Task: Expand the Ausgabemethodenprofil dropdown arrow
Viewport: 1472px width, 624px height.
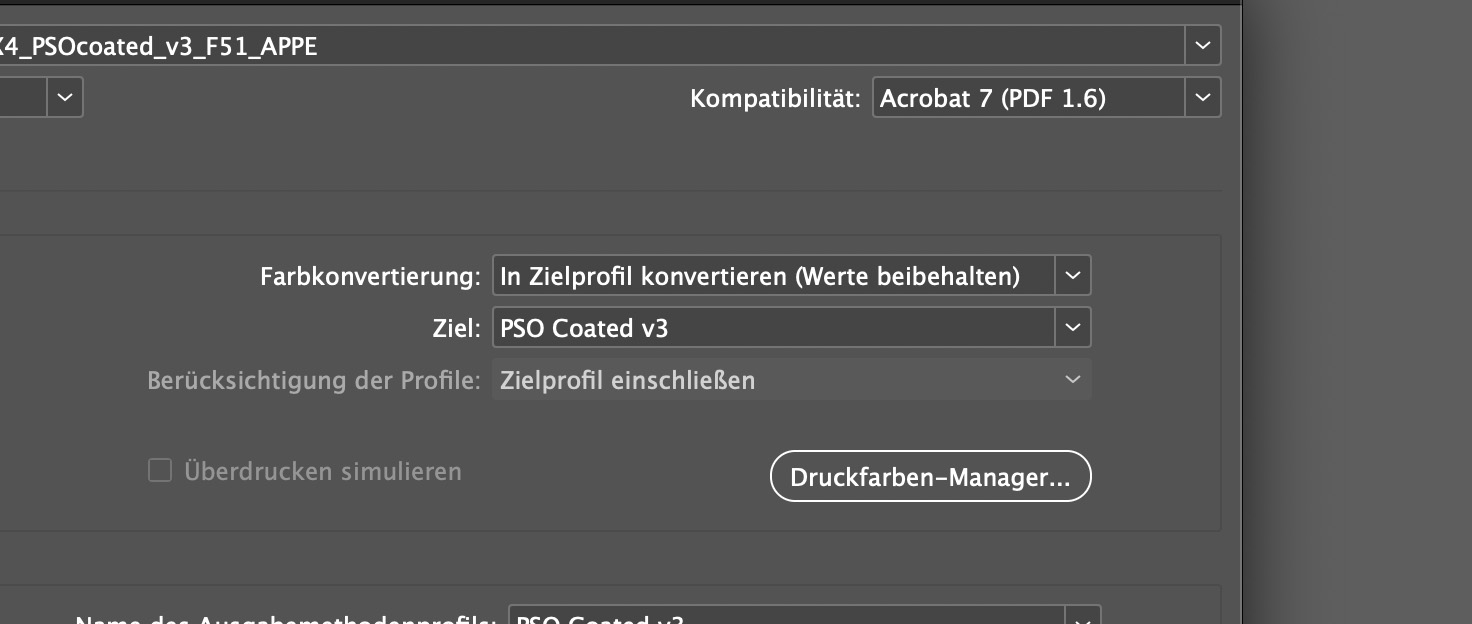Action: point(1083,618)
